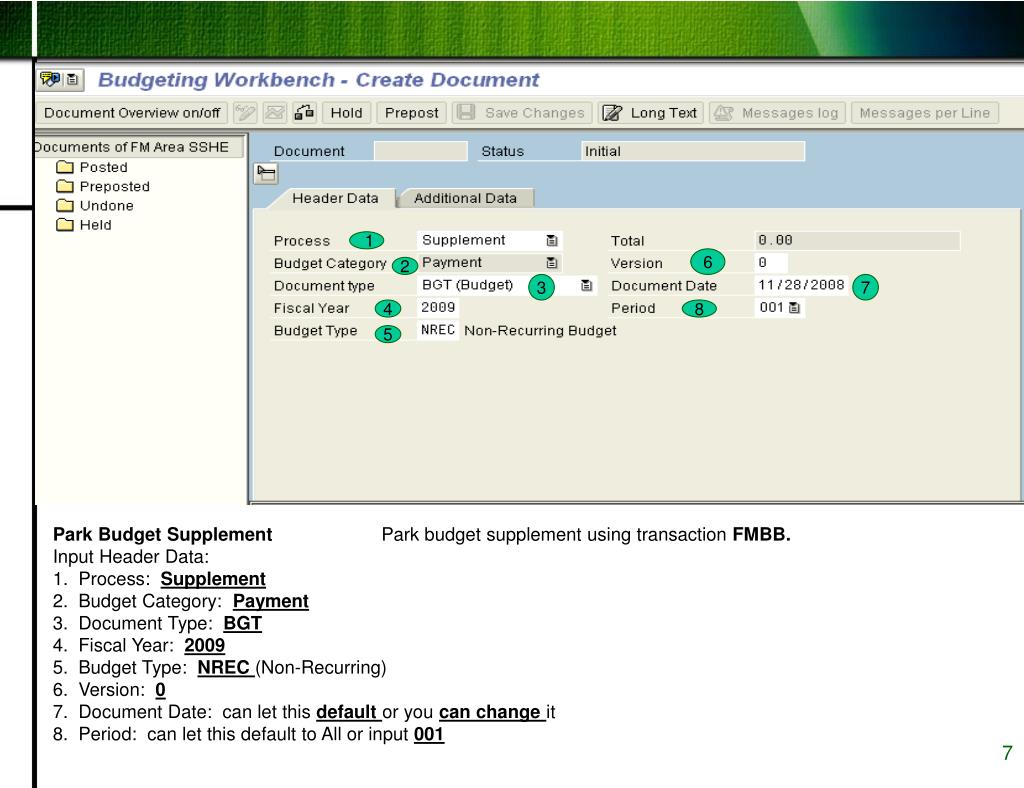The height and width of the screenshot is (788, 1024).
Task: Click the Period field label
Action: [x=633, y=308]
